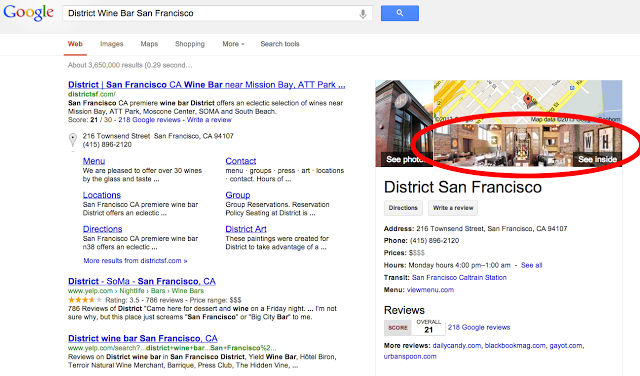Image resolution: width=640 pixels, height=376 pixels.
Task: Open the Menu sitelink
Action: click(x=94, y=161)
